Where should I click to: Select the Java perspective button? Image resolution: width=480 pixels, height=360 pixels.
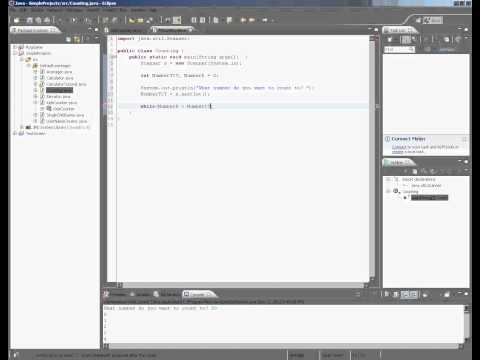[x=433, y=20]
